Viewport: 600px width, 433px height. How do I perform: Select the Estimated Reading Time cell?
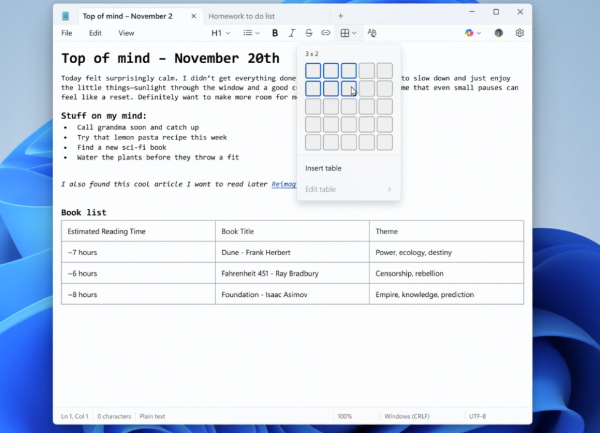click(138, 231)
